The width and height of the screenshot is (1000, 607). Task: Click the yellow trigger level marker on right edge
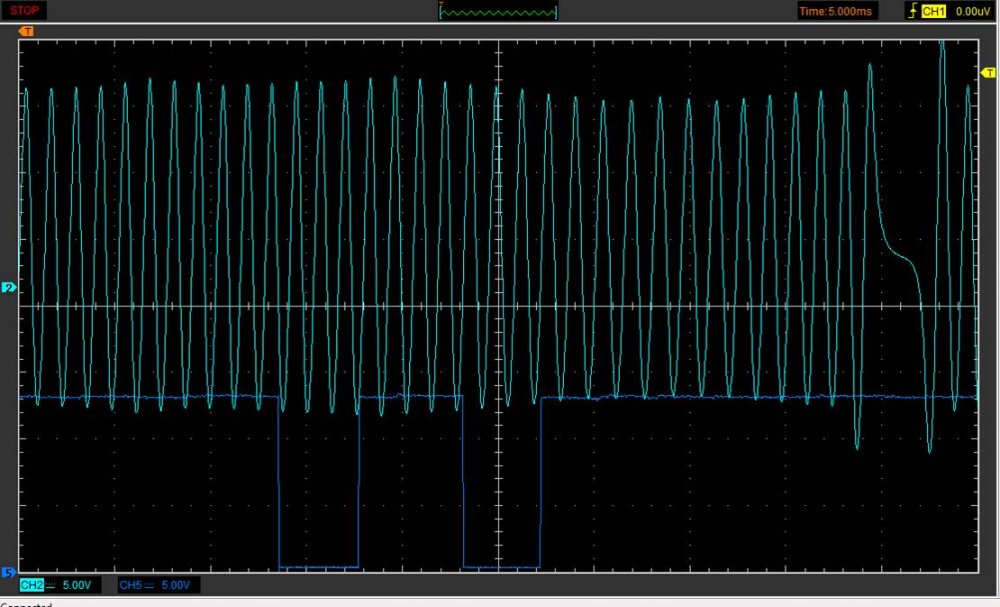coord(988,73)
